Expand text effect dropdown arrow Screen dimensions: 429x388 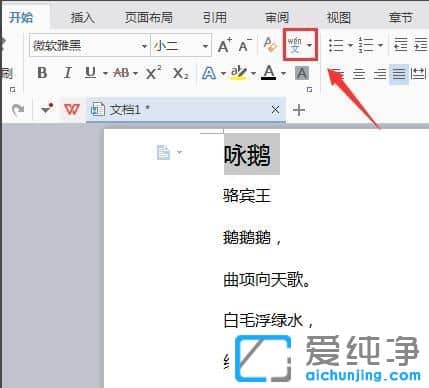[223, 73]
